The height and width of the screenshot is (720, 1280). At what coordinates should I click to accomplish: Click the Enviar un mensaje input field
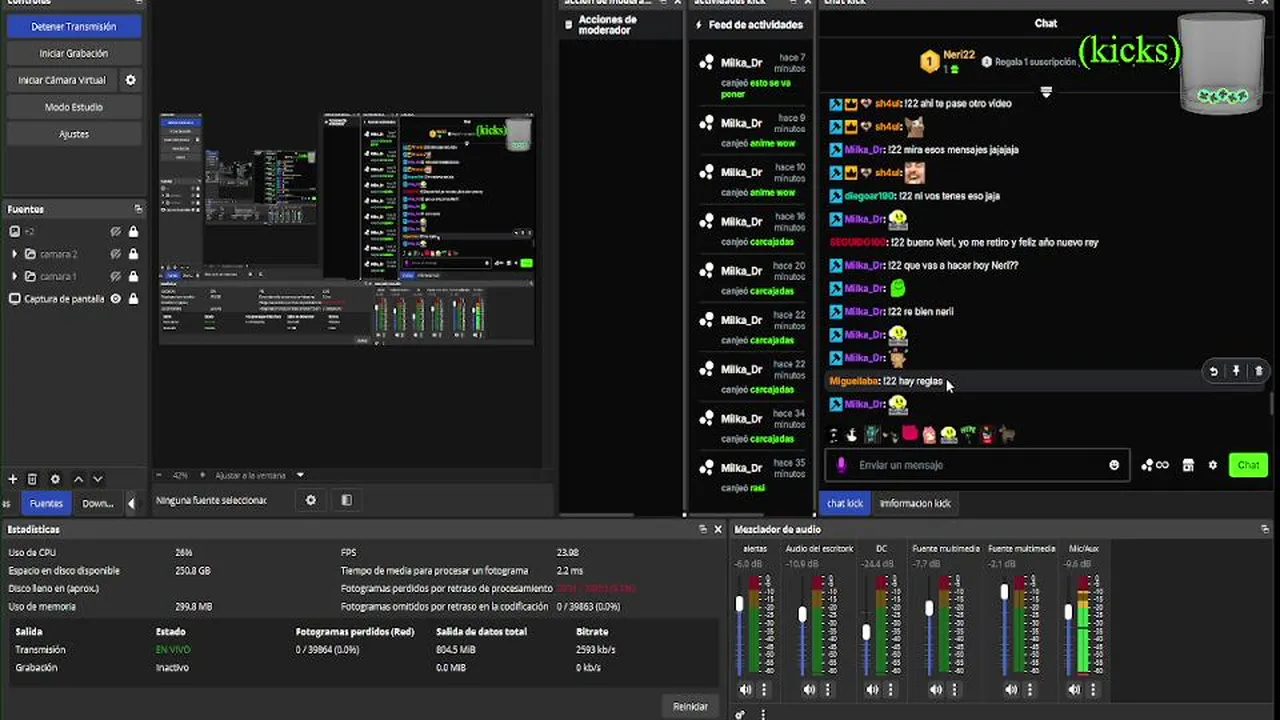975,465
